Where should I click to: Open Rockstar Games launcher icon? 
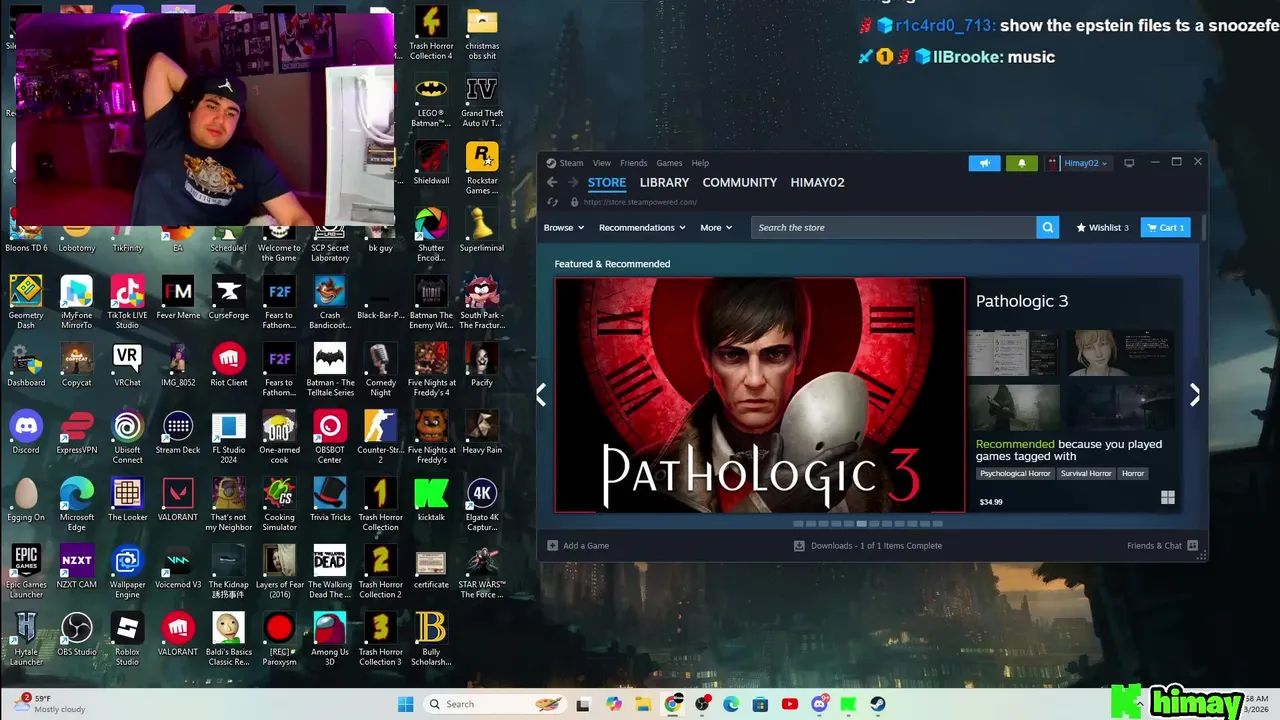click(482, 168)
